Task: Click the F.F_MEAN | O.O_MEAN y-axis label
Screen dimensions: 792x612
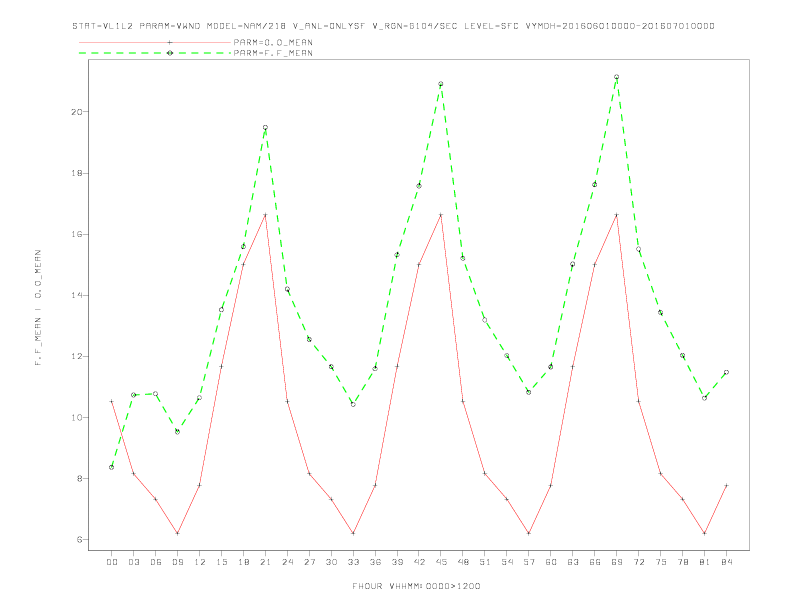Action: pyautogui.click(x=38, y=308)
